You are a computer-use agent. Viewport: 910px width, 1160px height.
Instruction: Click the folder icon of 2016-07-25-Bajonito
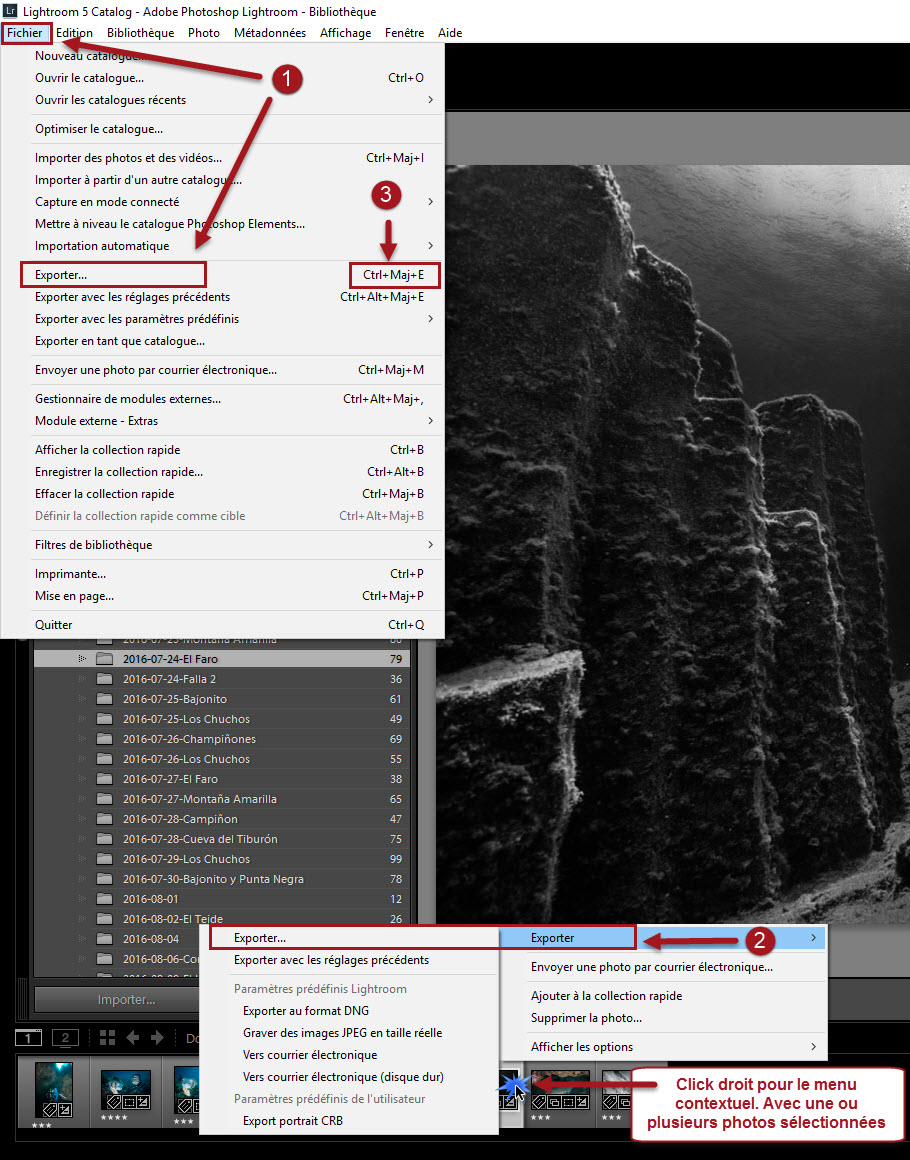tap(104, 698)
